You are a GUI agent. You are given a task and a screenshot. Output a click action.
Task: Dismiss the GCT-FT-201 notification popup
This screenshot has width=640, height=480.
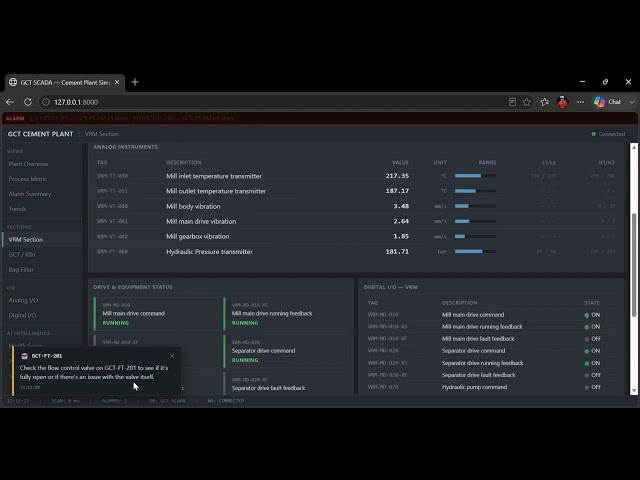[x=172, y=356]
